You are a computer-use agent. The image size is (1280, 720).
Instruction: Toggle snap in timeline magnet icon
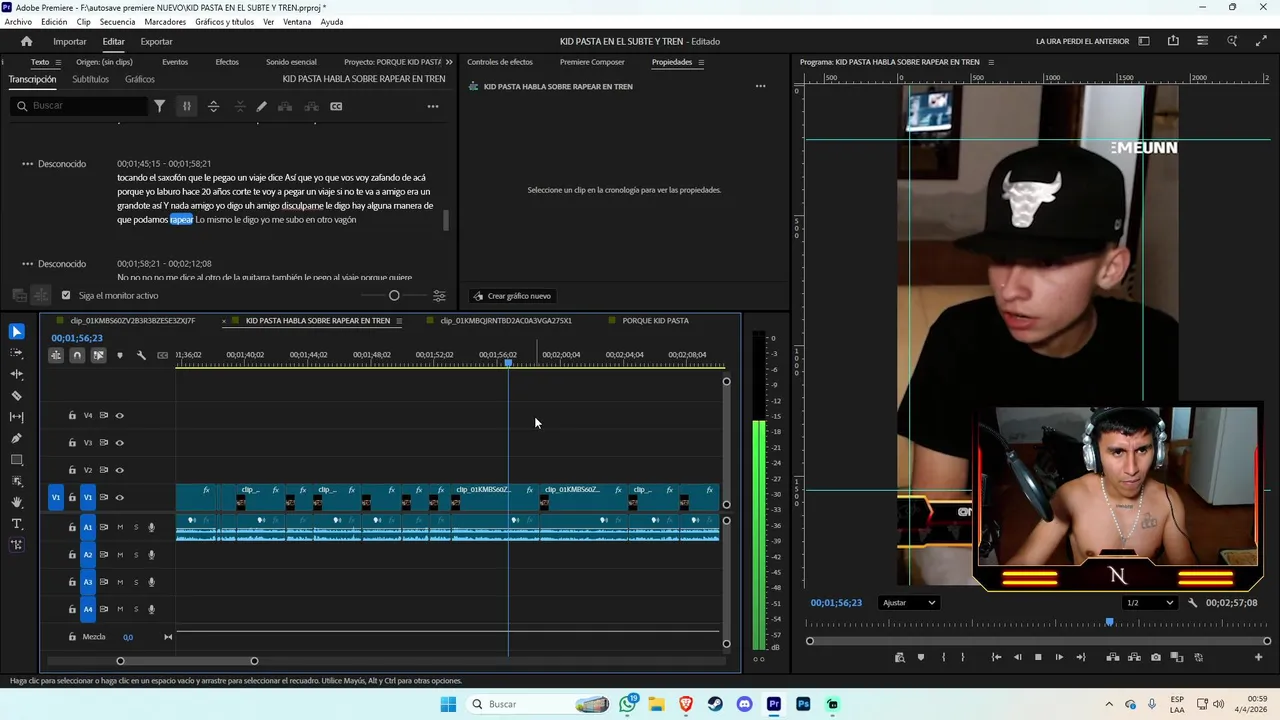point(77,355)
